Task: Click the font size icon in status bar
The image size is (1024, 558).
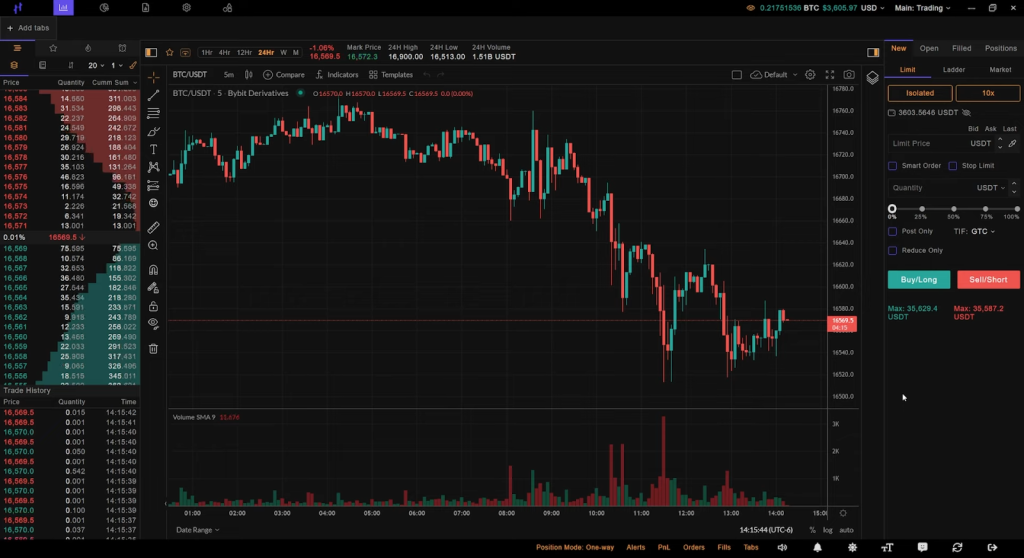Action: (887, 548)
